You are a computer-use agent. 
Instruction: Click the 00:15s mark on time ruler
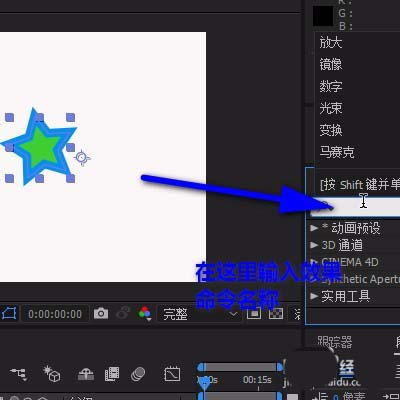point(257,380)
